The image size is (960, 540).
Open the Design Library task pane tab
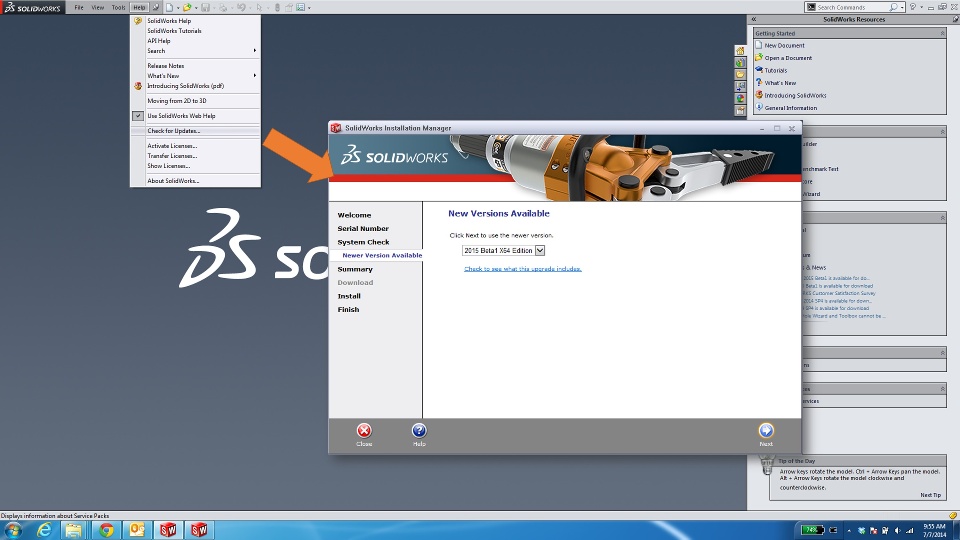(x=740, y=62)
